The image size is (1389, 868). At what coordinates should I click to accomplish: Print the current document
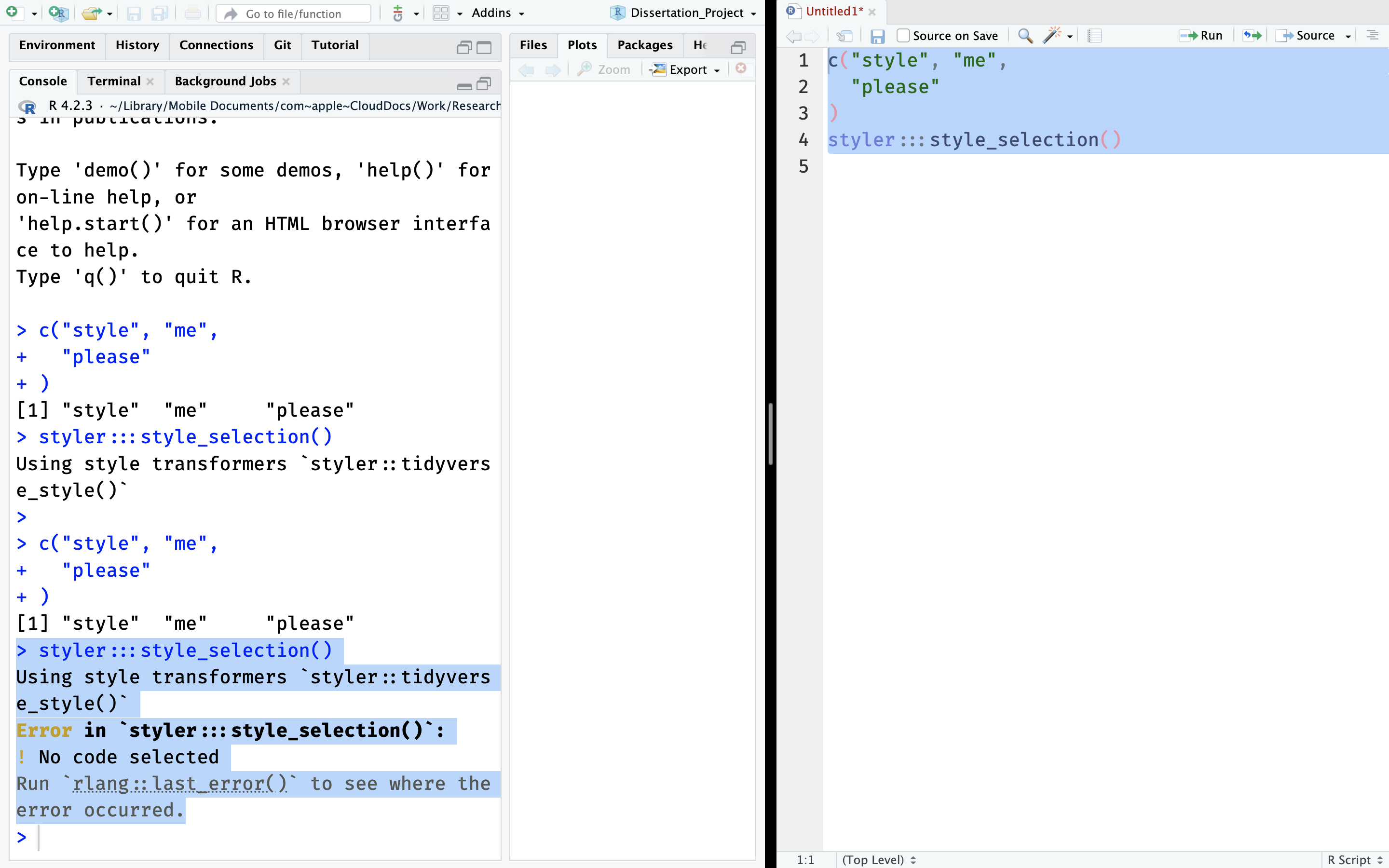[193, 13]
